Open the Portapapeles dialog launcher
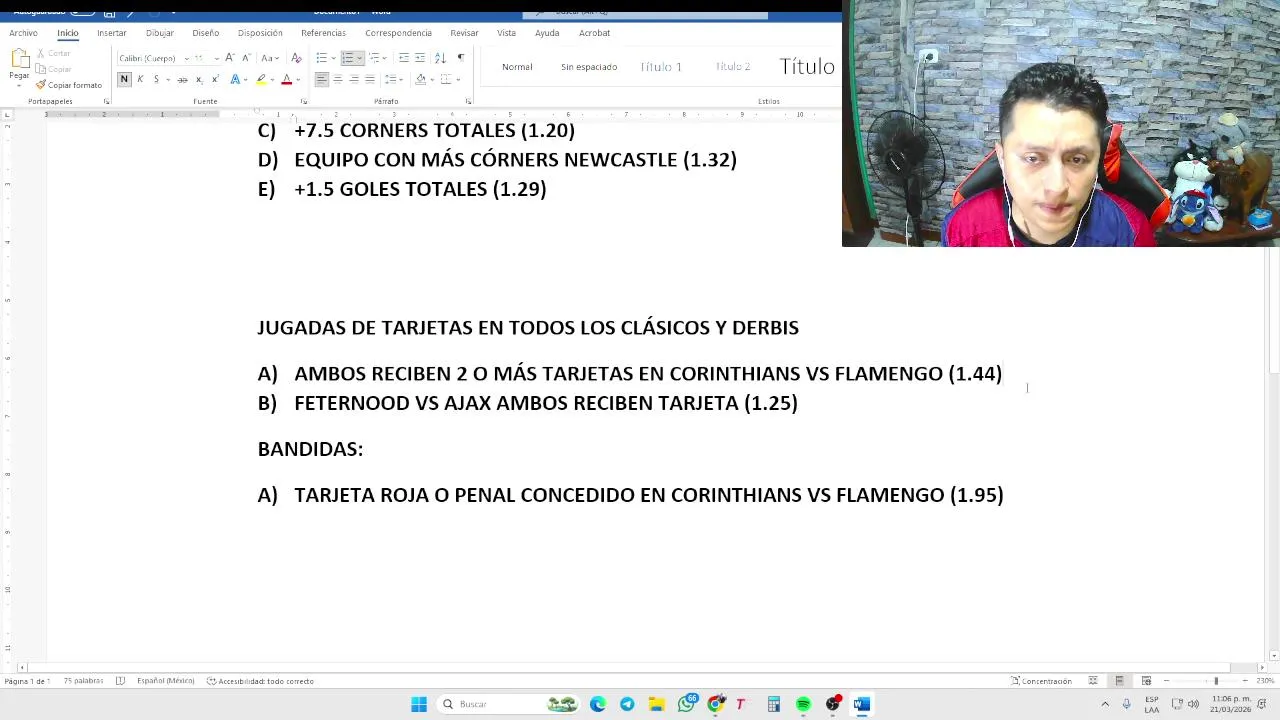The width and height of the screenshot is (1280, 720). (x=106, y=101)
